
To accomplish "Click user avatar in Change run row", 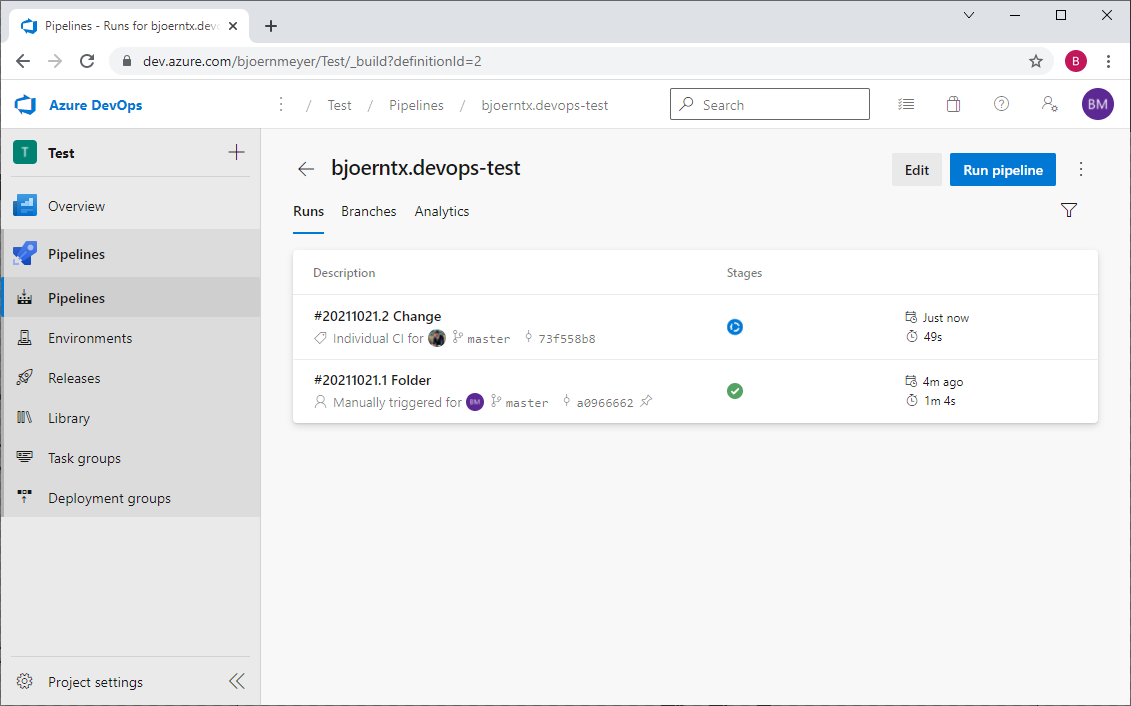I will pyautogui.click(x=437, y=337).
